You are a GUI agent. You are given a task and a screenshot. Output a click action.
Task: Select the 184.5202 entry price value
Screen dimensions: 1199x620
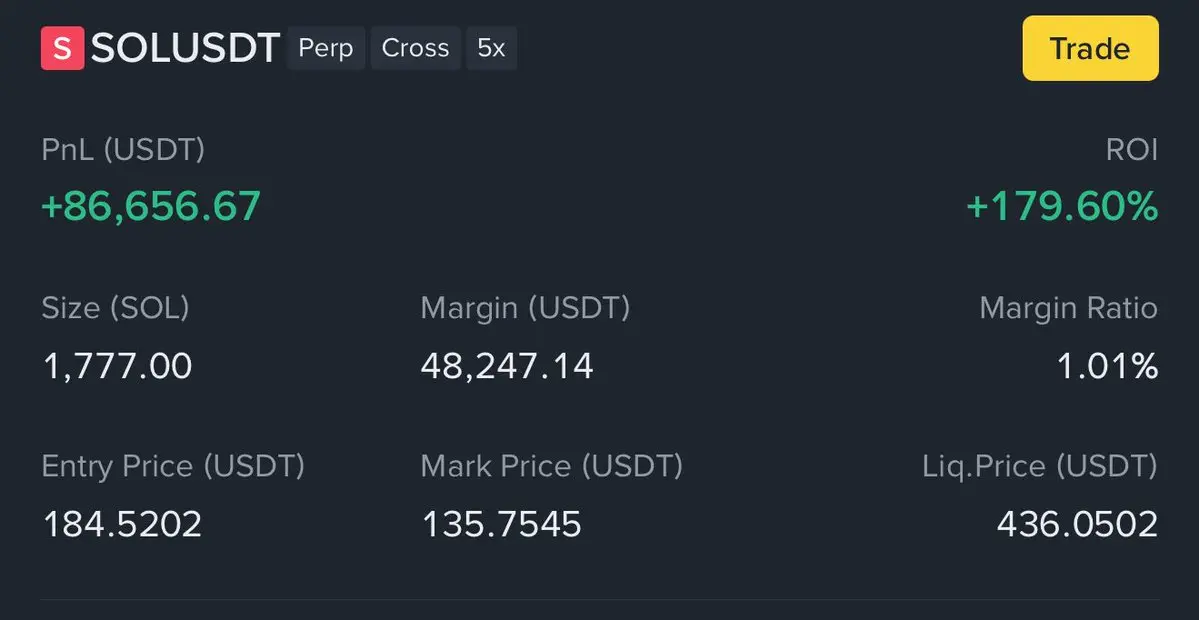click(122, 524)
